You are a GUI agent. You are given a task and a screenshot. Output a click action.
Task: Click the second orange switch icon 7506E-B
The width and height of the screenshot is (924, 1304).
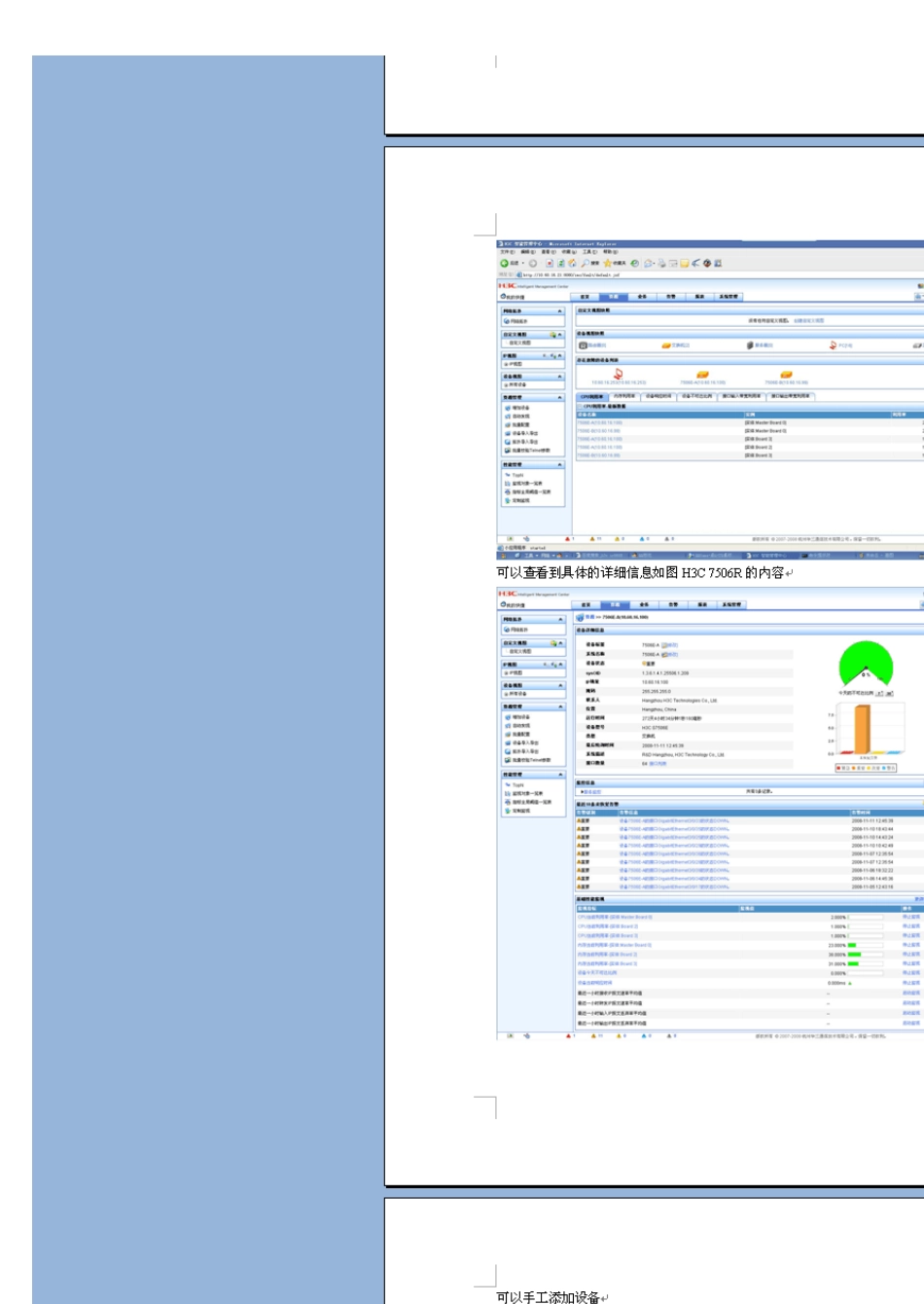coord(786,374)
